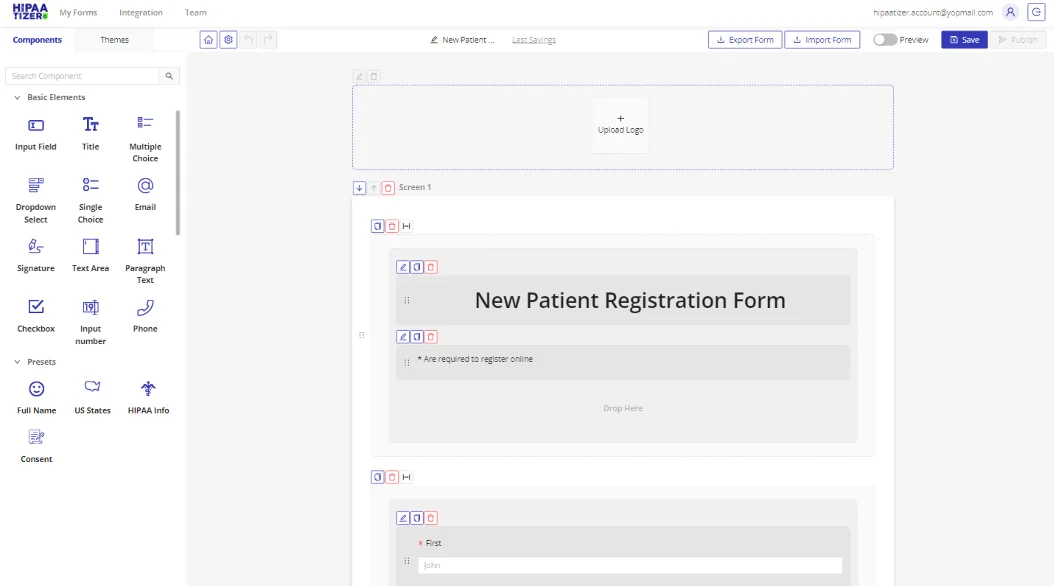Open the My Forms menu
This screenshot has height=586, width=1054.
click(77, 12)
